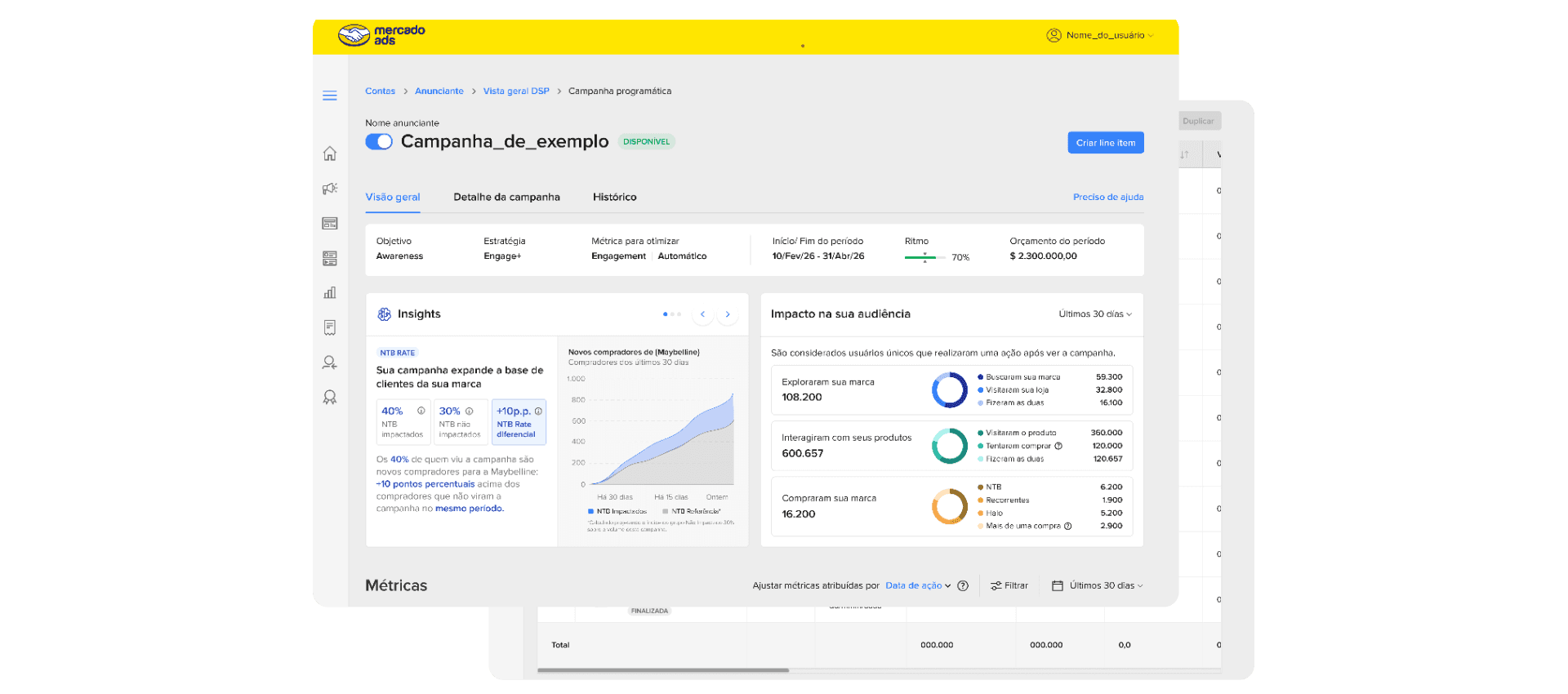Click the DISPONÍVEL status badge

point(647,142)
